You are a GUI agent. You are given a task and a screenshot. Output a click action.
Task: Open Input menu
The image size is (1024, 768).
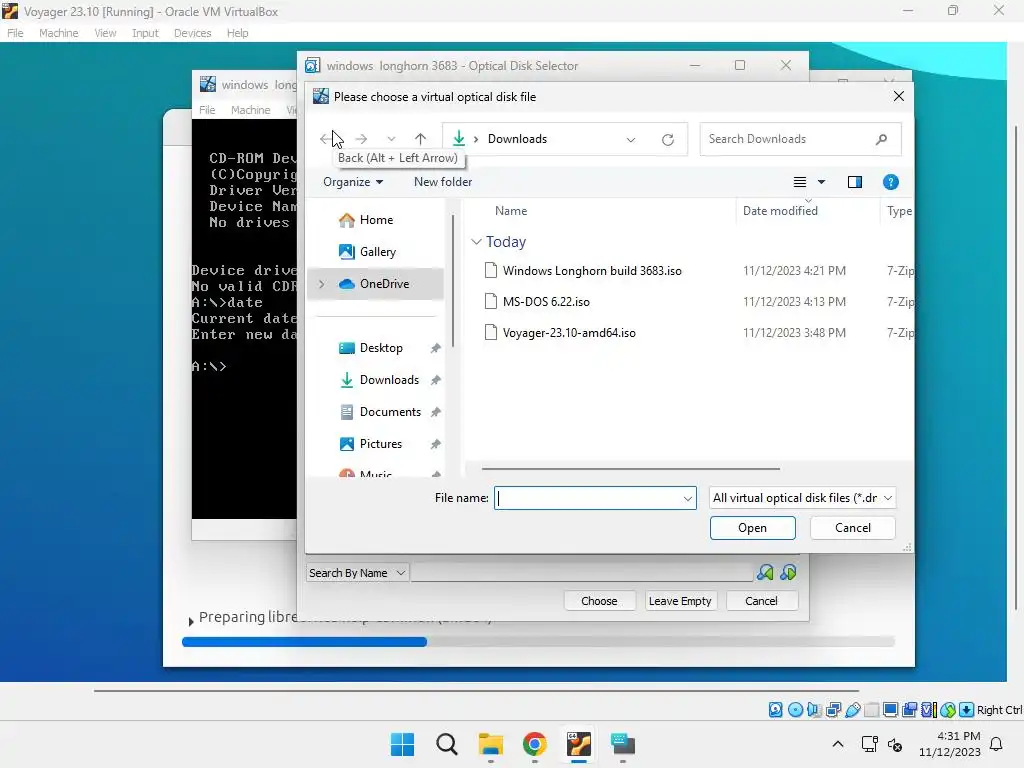(145, 33)
